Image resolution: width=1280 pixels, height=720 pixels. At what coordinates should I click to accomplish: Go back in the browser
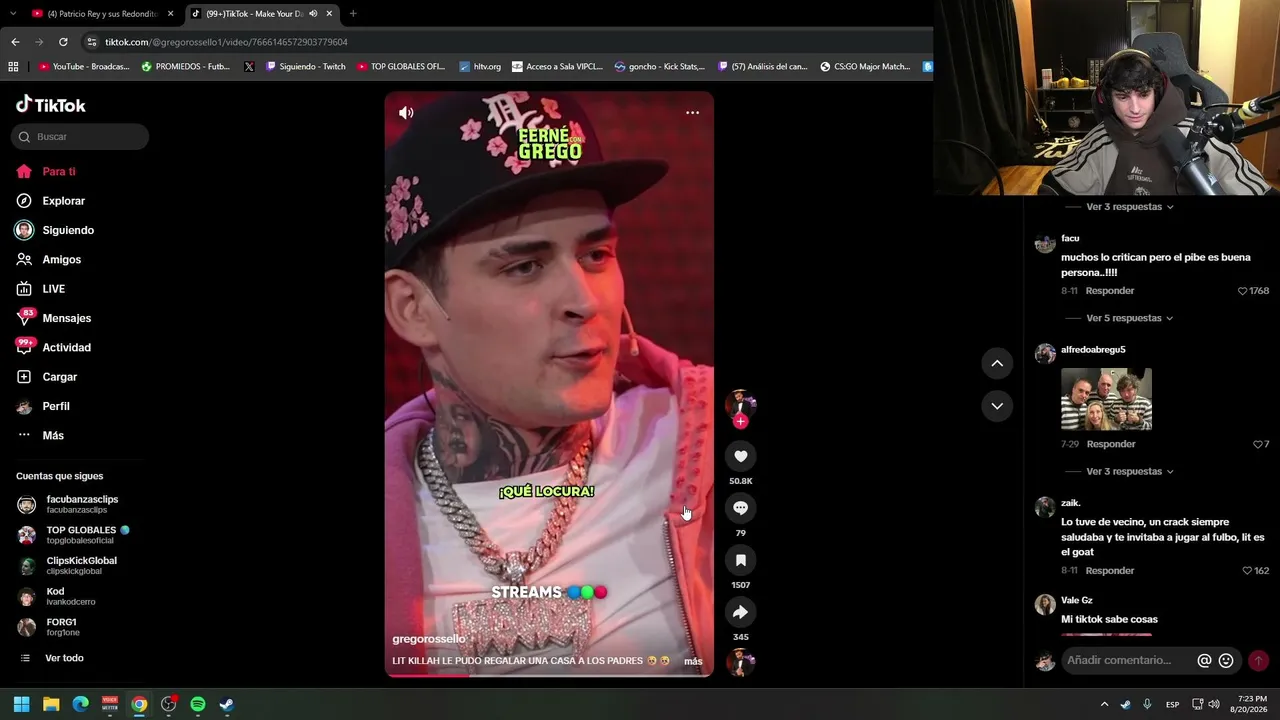click(15, 42)
